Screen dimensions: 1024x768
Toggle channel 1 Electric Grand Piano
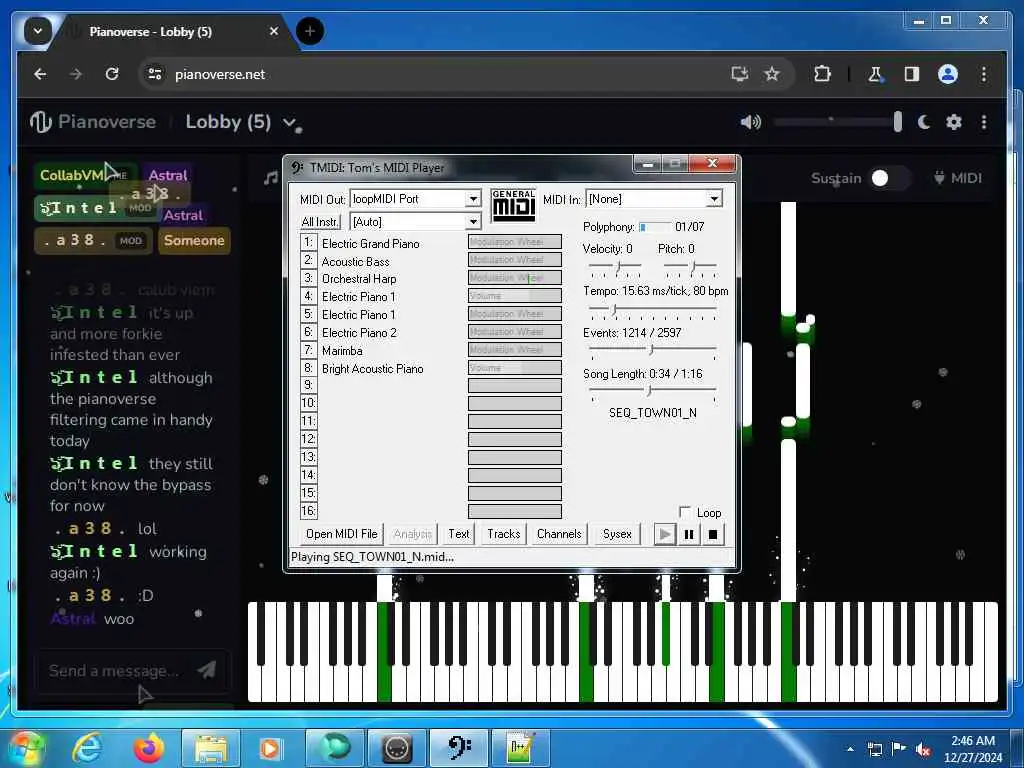click(308, 242)
